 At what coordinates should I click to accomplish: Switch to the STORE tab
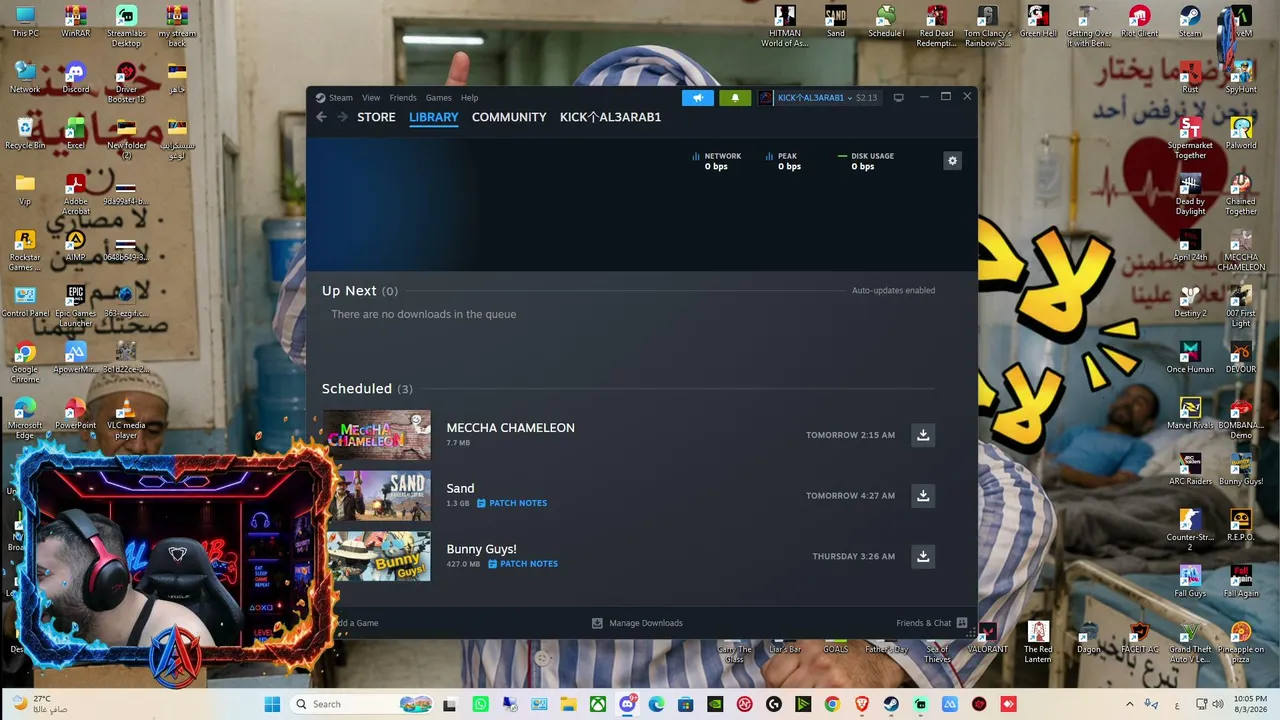pos(376,117)
